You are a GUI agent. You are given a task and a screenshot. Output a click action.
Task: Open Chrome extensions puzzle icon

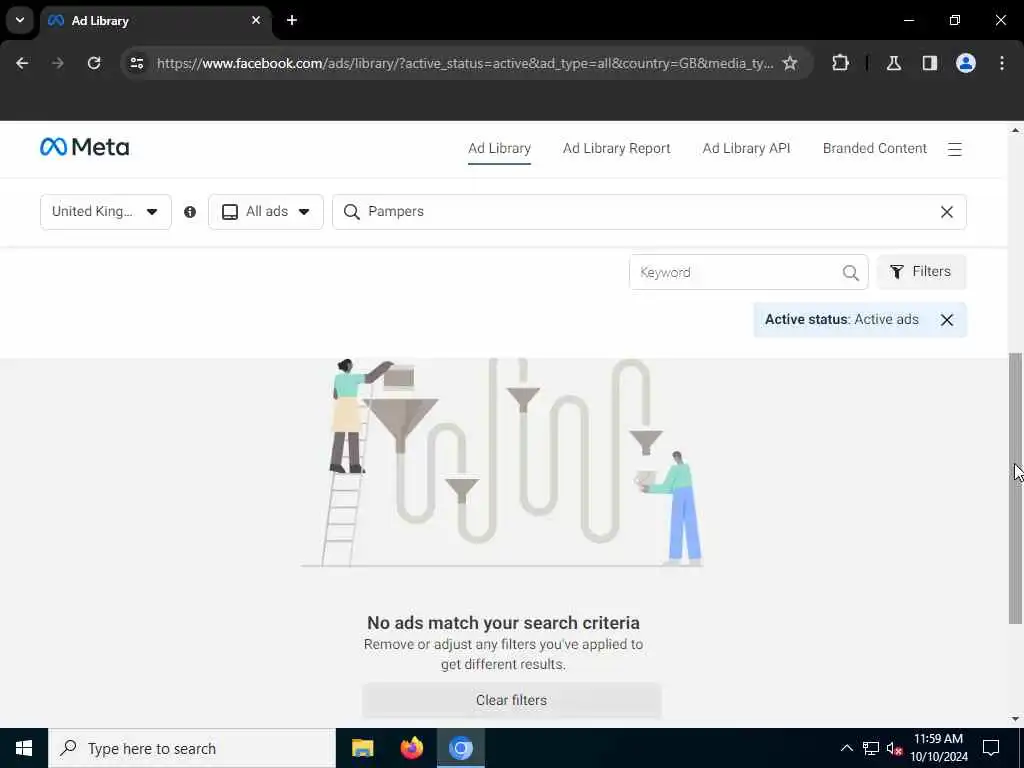[x=840, y=63]
